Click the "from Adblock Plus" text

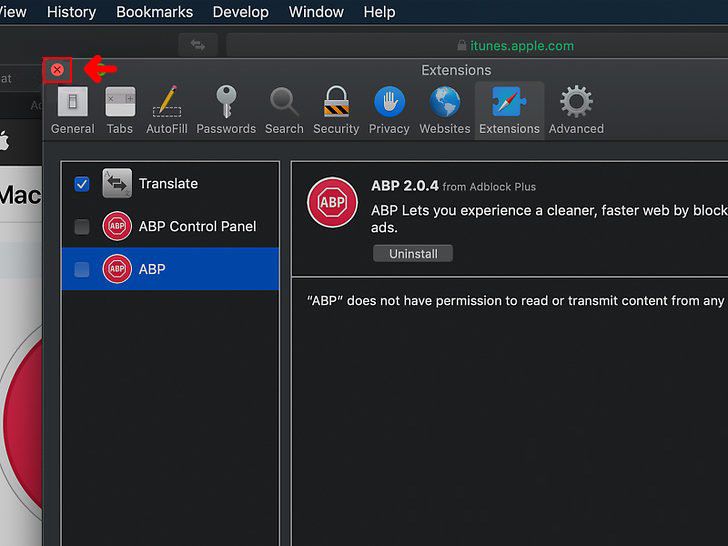pyautogui.click(x=489, y=187)
